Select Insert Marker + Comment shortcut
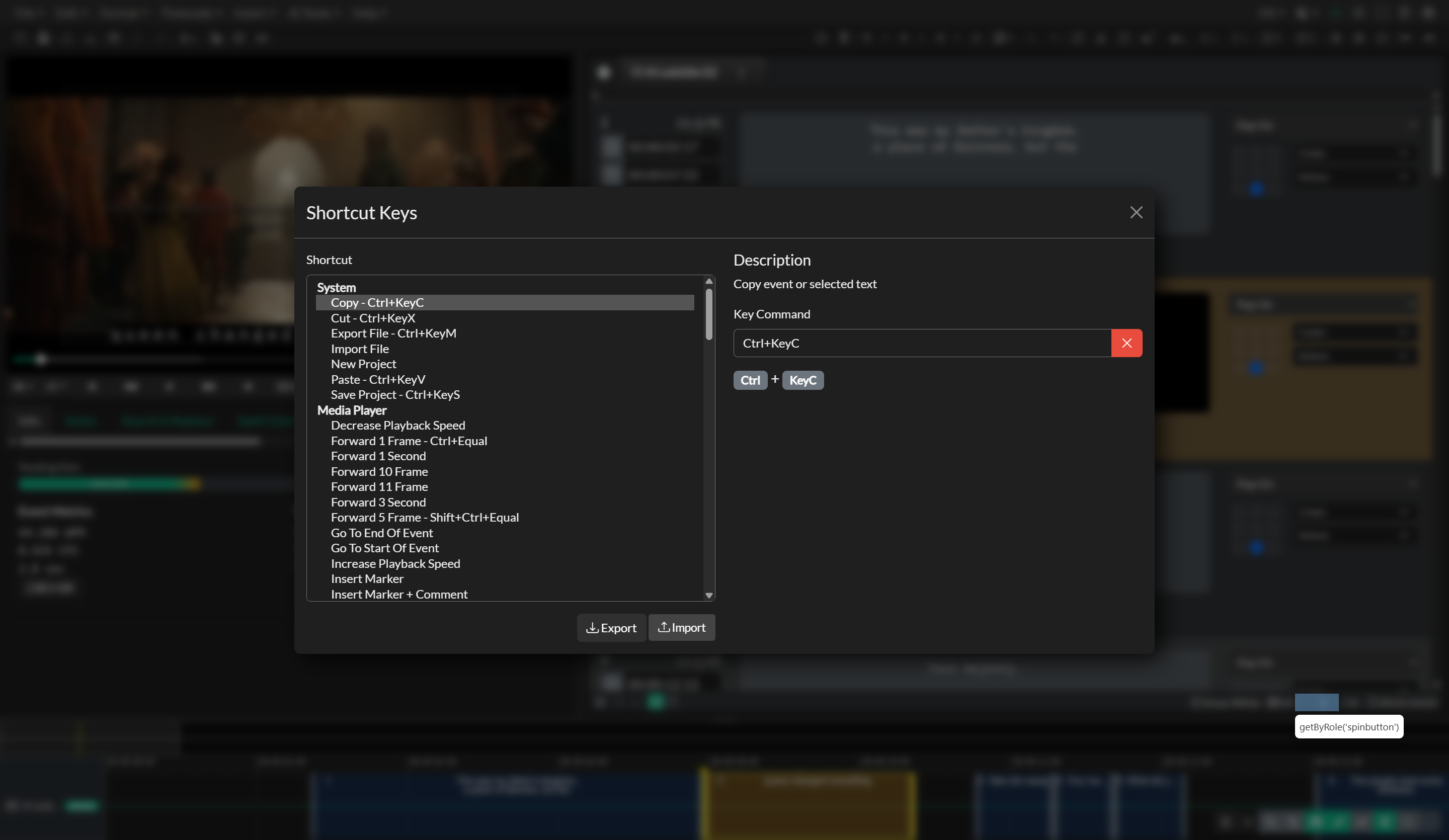Viewport: 1449px width, 840px height. [505, 595]
